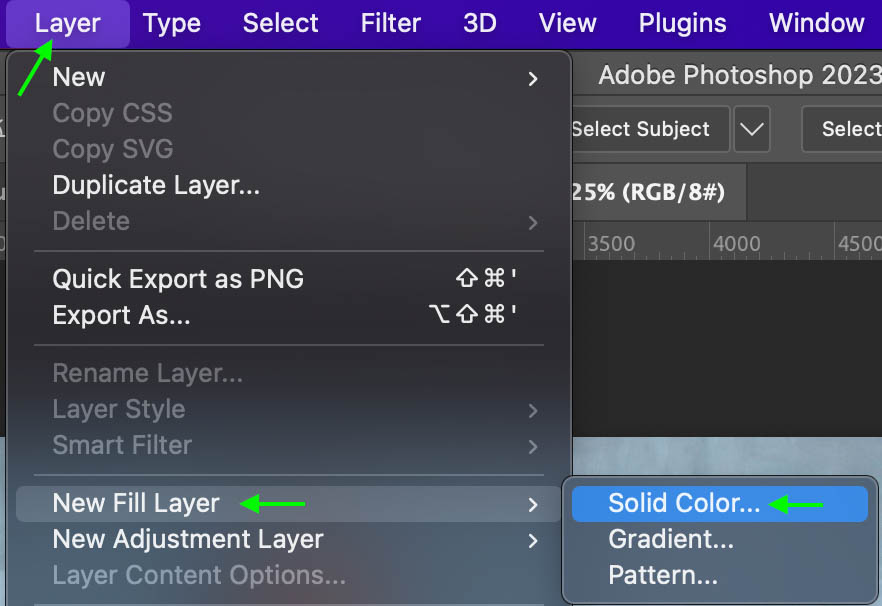Choose Duplicate Layer from the menu
The image size is (882, 606).
click(x=156, y=185)
